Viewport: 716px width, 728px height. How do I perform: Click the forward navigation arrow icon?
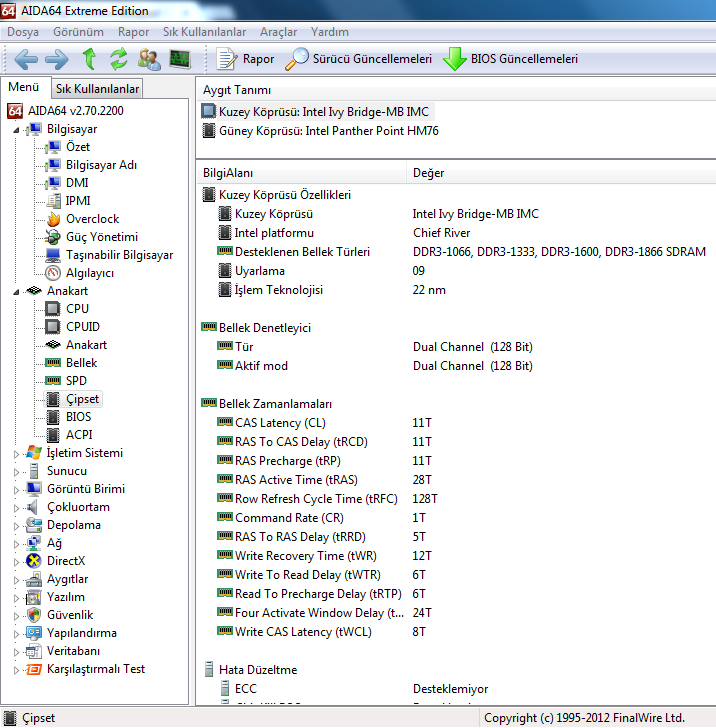pyautogui.click(x=56, y=59)
